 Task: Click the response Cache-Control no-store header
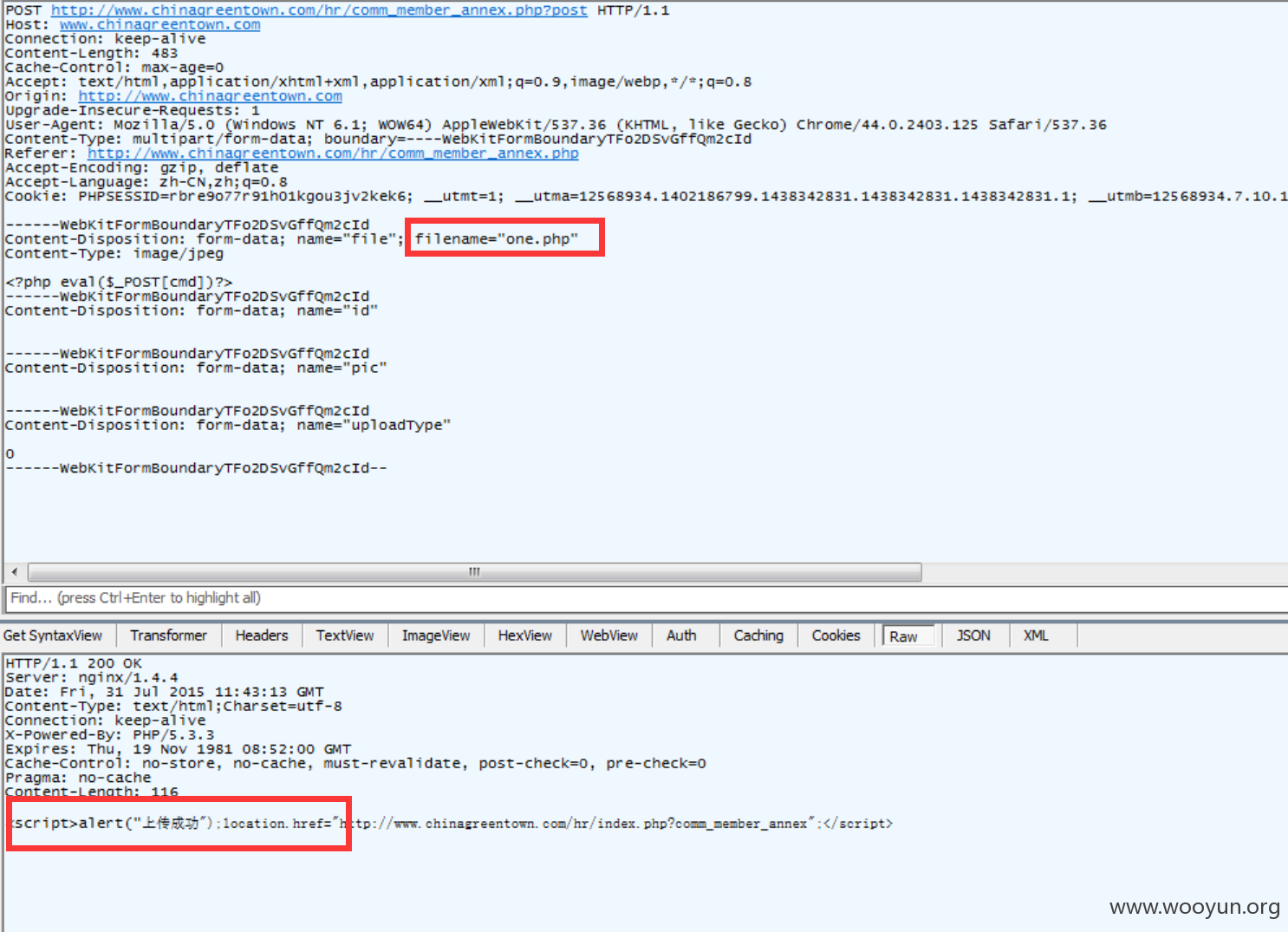click(355, 764)
